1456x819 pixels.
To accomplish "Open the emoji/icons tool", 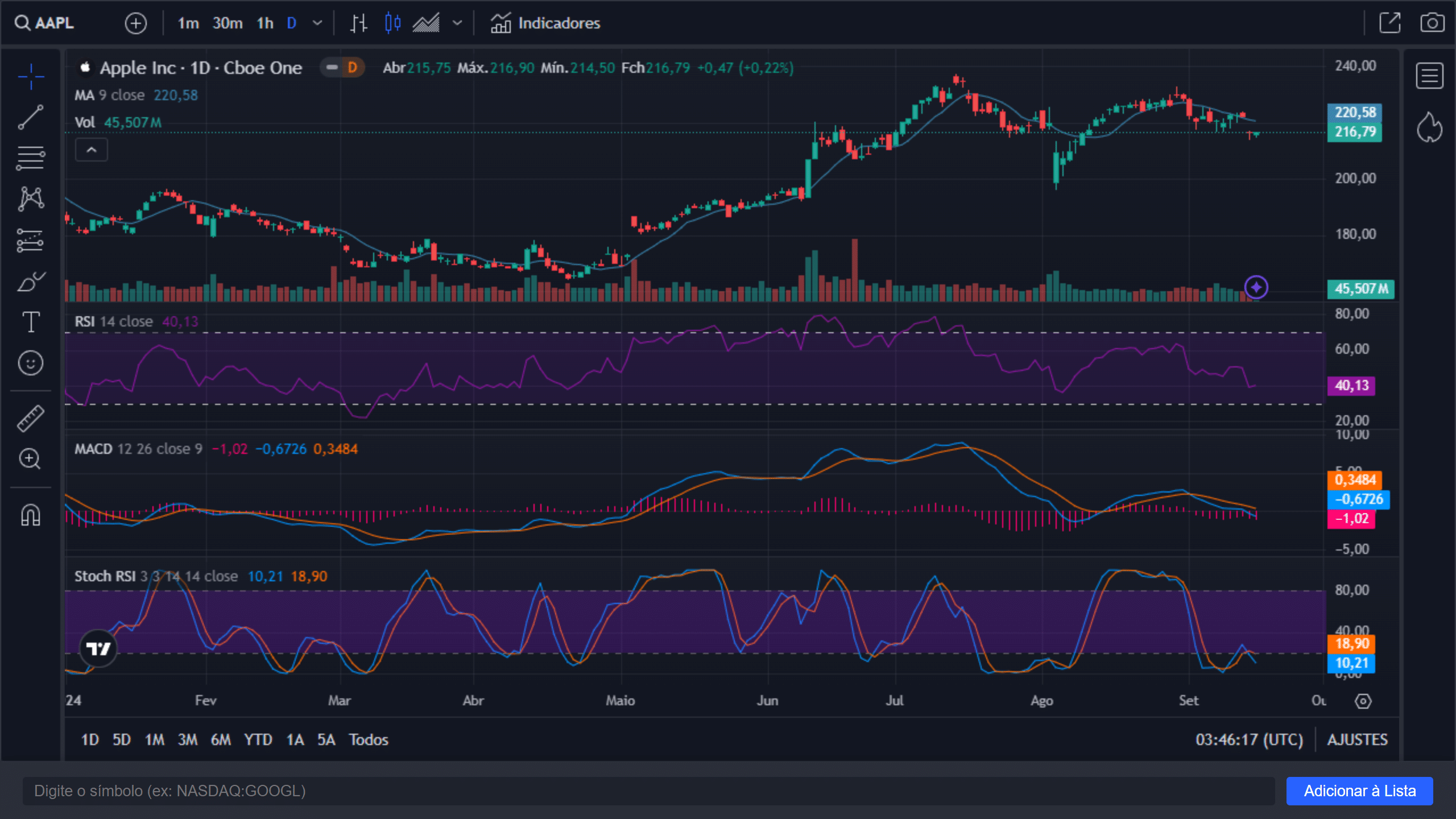I will 31,363.
